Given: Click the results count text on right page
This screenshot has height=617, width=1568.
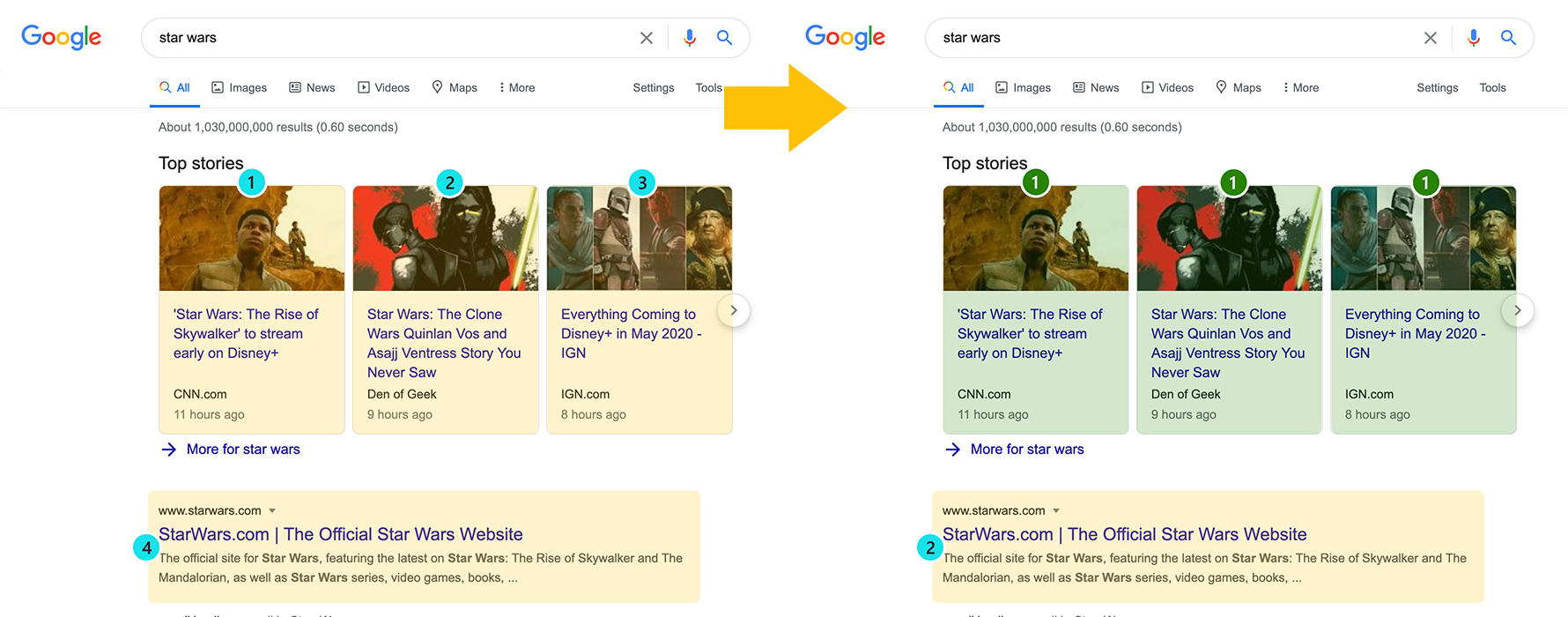Looking at the screenshot, I should tap(1062, 127).
